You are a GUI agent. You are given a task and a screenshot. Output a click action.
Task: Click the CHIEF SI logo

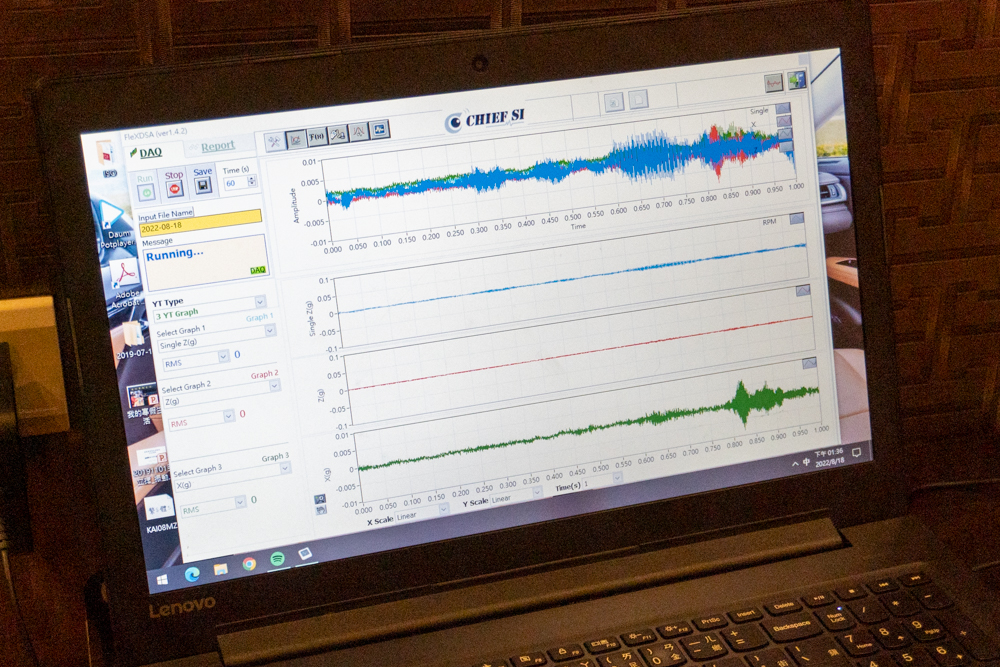click(486, 119)
